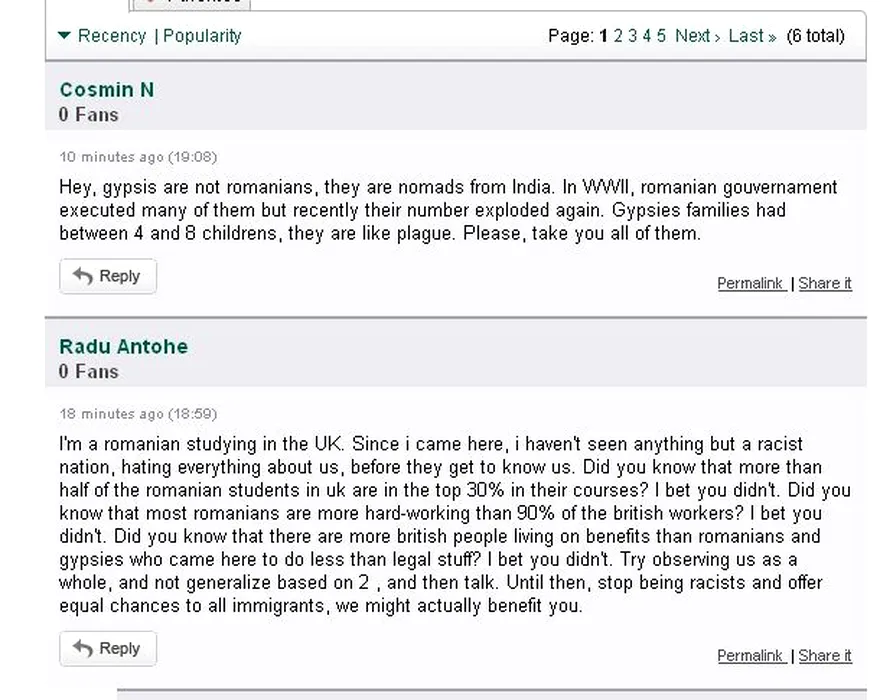Click Share it under Radu Antohe's comment
Viewport: 893px width, 700px height.
point(825,656)
